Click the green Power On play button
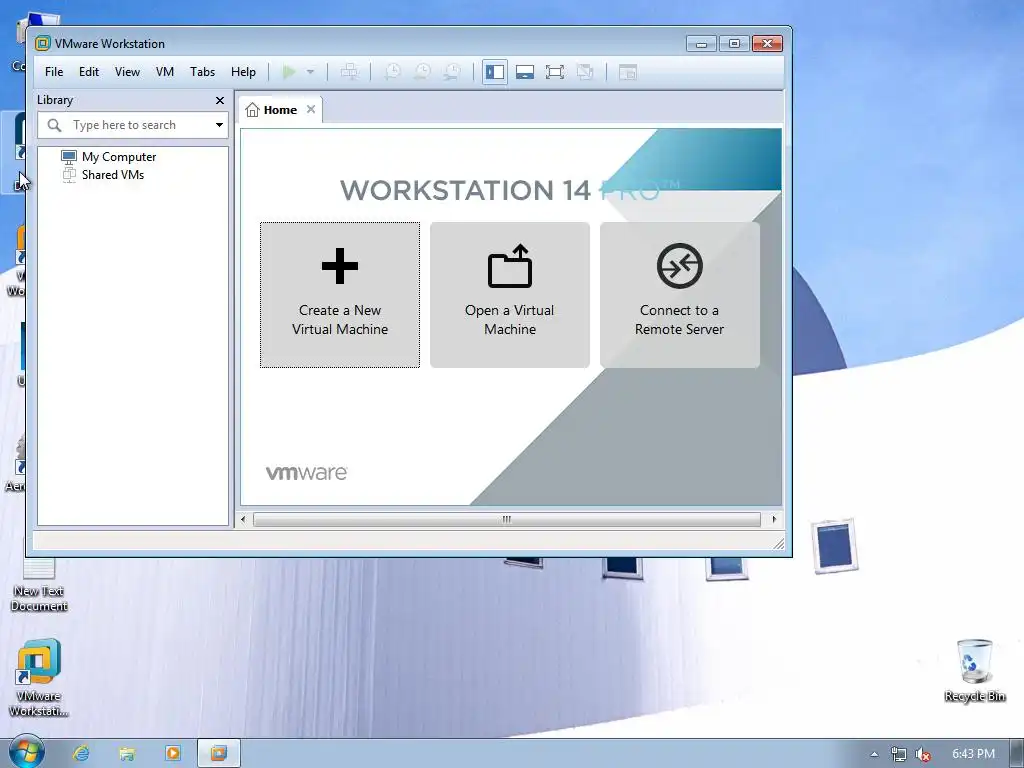Screen dimensions: 1024x768 [x=289, y=72]
